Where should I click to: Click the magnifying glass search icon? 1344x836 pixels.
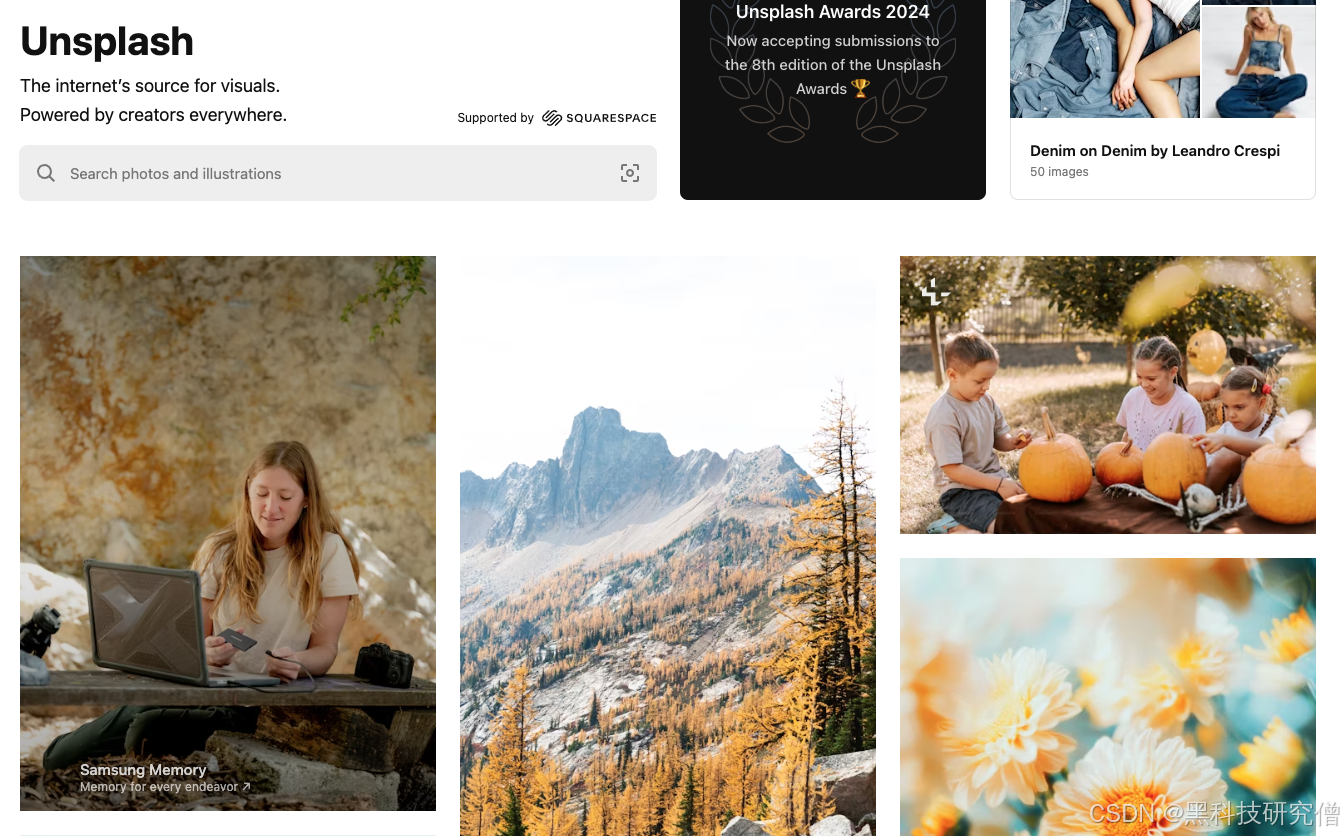[46, 173]
